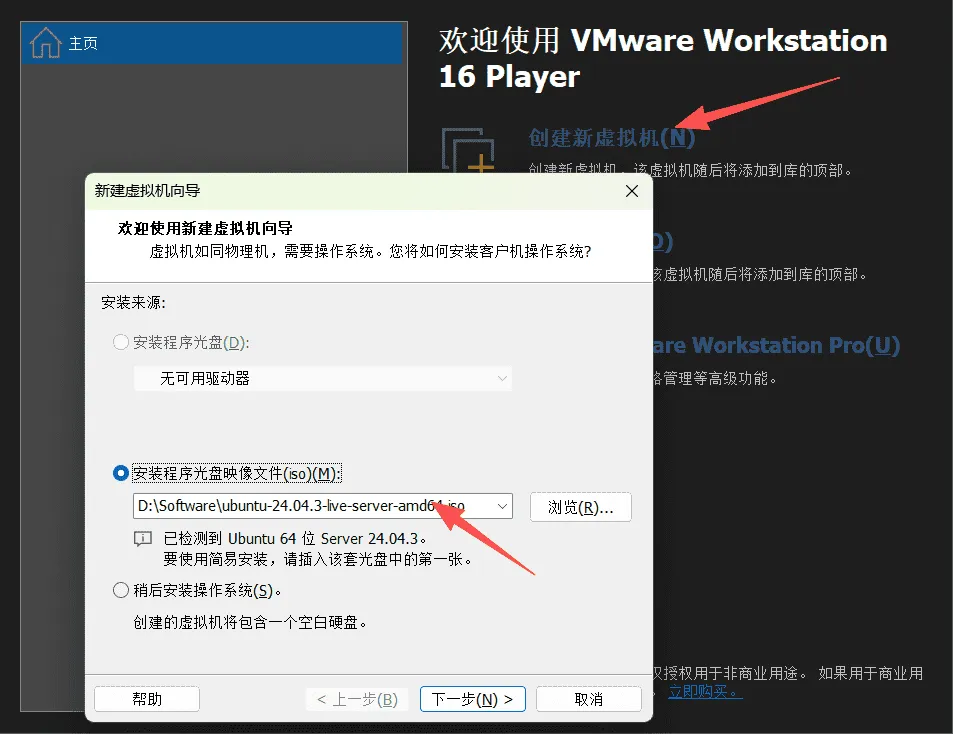953x734 pixels.
Task: Click the Home icon in the library sidebar
Action: (x=46, y=43)
